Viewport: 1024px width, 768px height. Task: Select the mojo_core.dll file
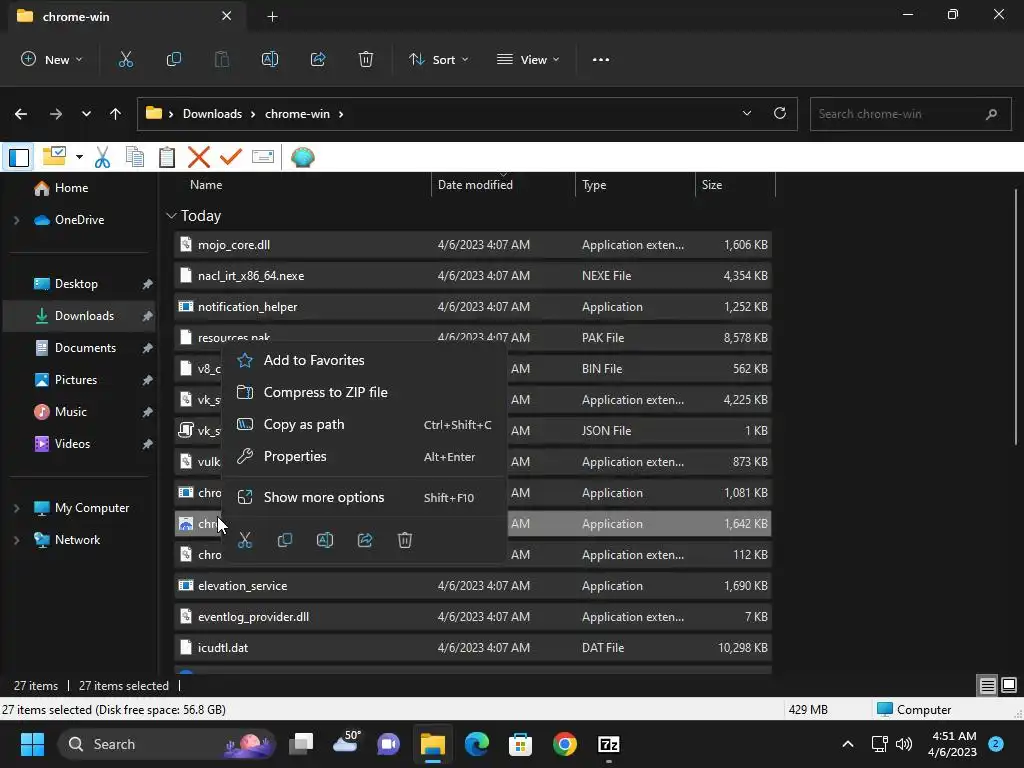click(472, 245)
